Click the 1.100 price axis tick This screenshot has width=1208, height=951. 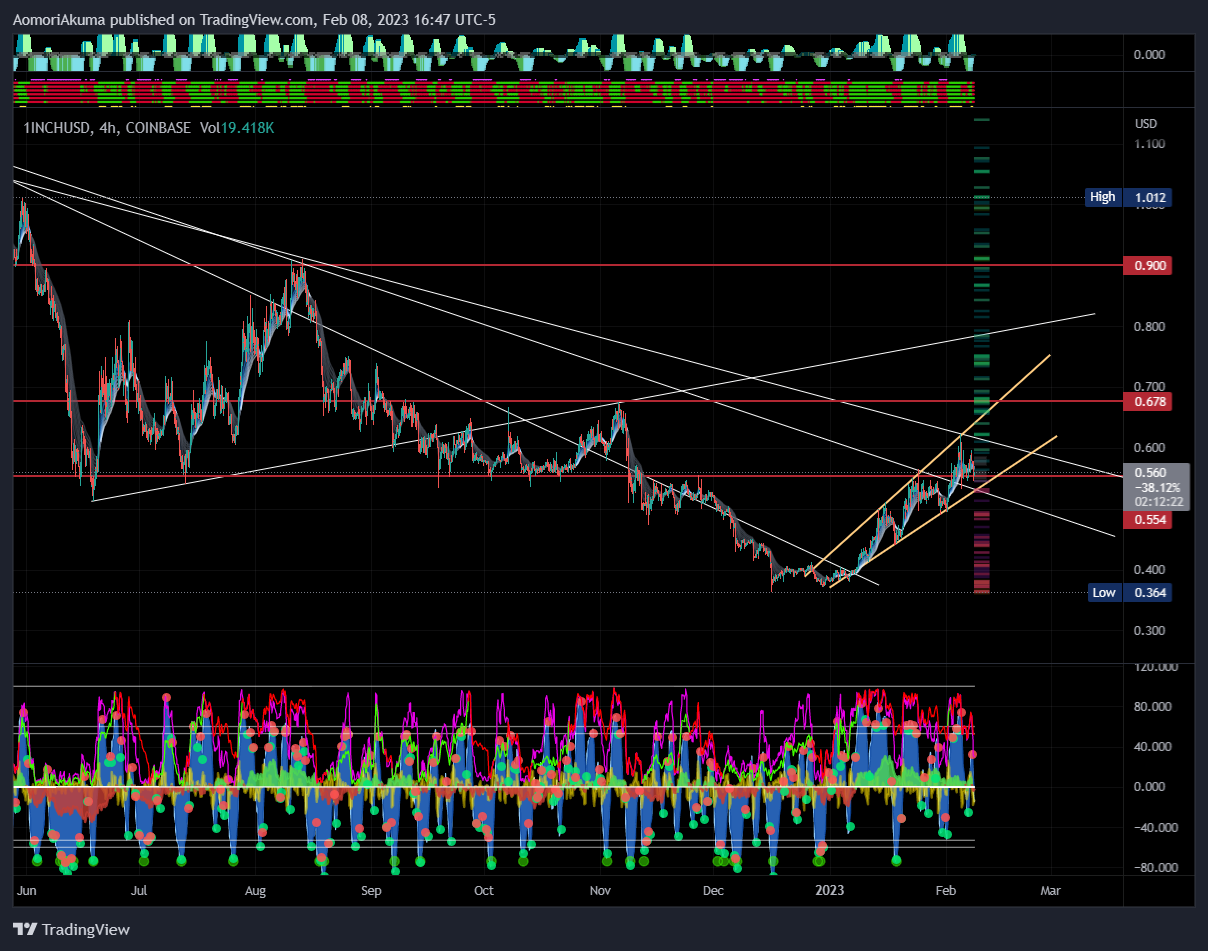pos(1150,144)
